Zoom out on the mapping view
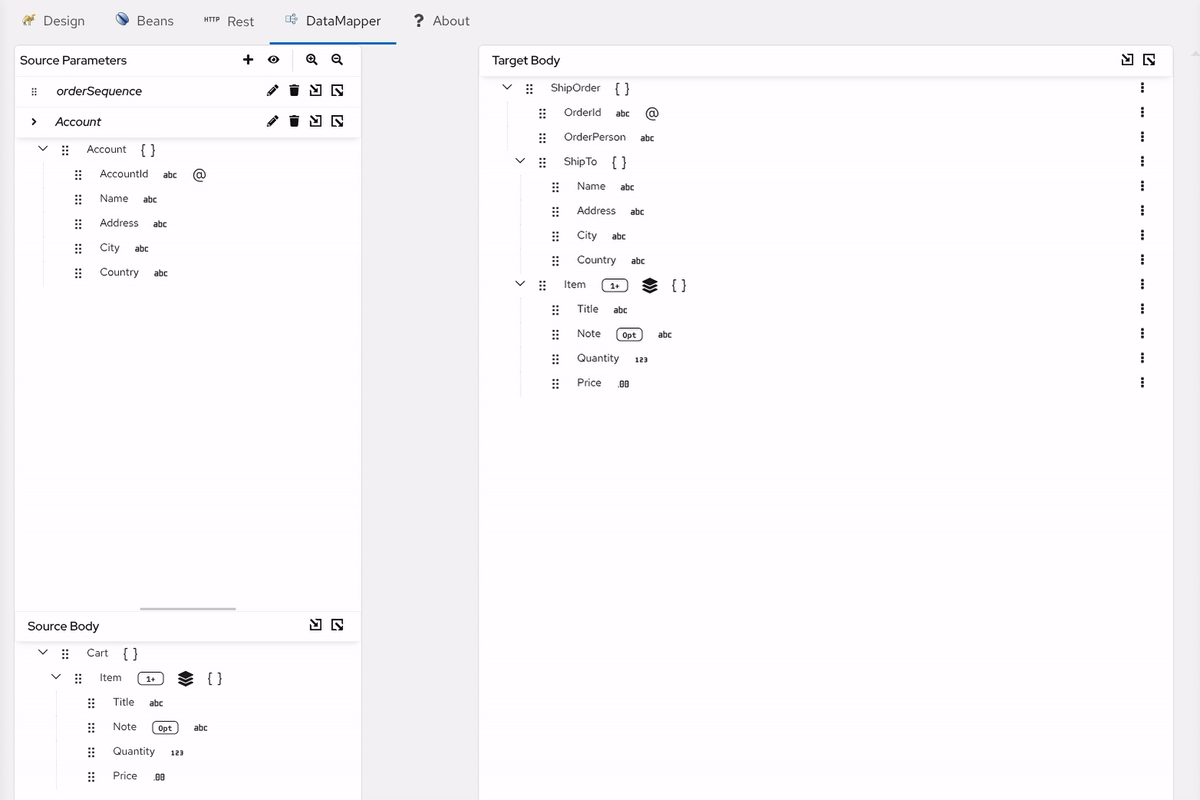The height and width of the screenshot is (800, 1200). (x=337, y=60)
